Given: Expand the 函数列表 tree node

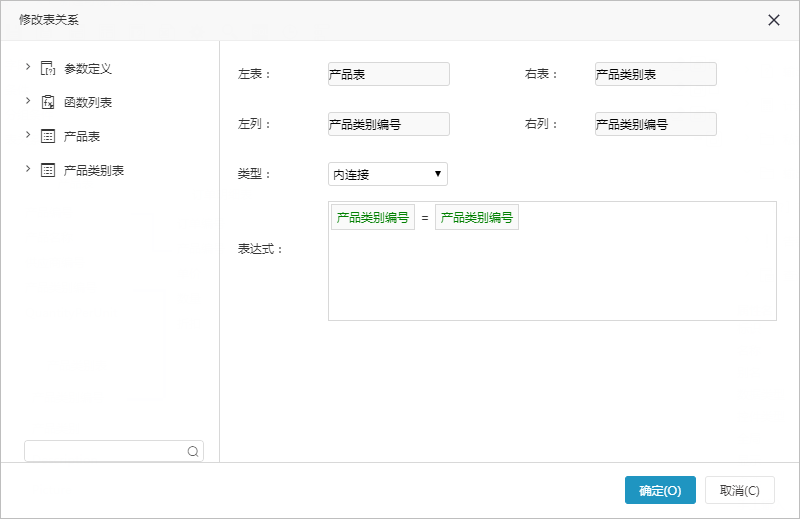Looking at the screenshot, I should coord(28,101).
